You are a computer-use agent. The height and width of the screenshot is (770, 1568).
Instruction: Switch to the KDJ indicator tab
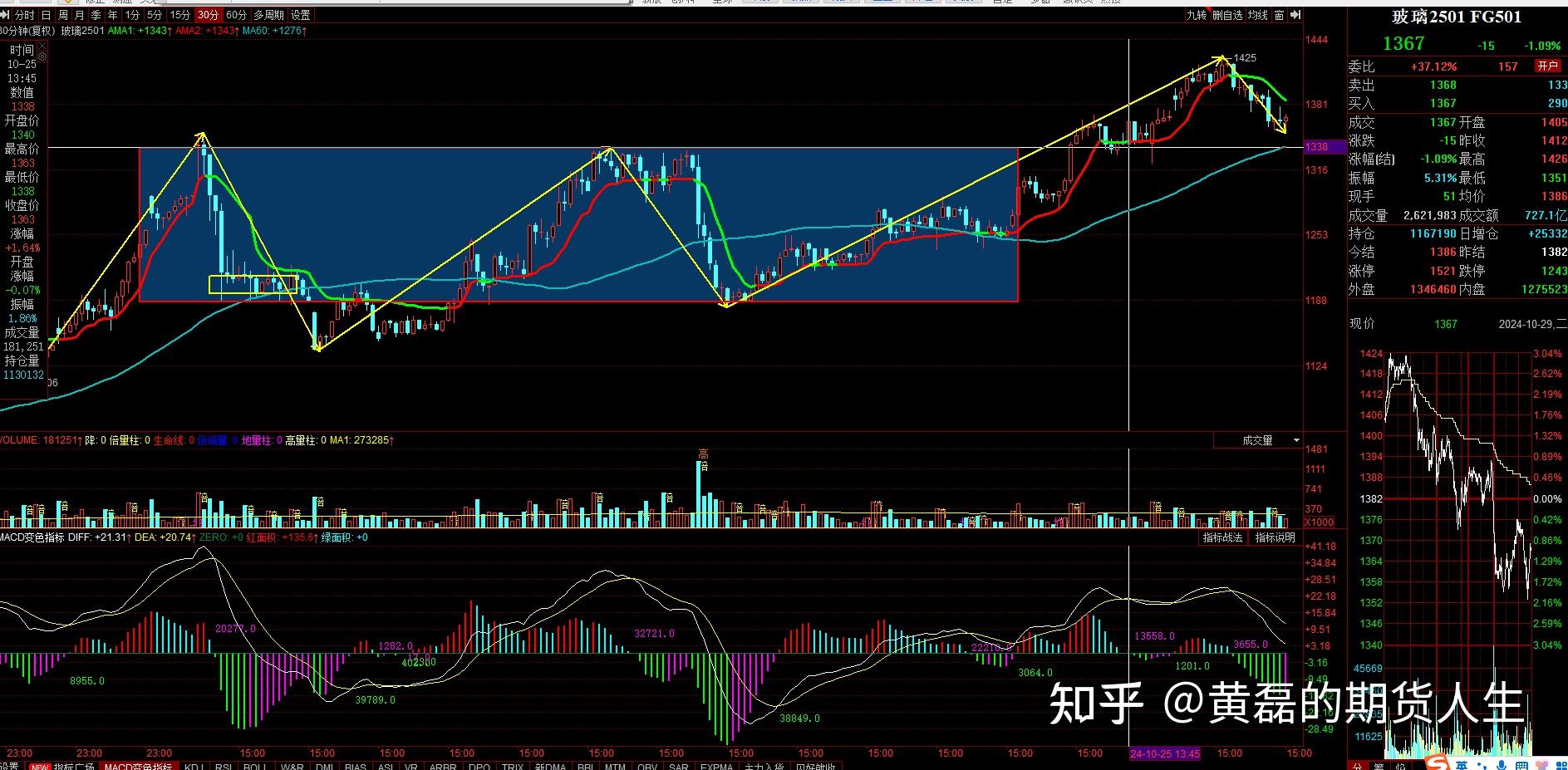(x=194, y=767)
